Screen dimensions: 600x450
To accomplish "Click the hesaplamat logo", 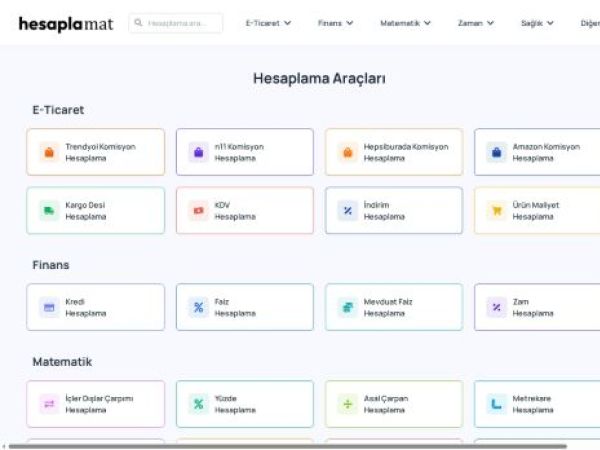I will [66, 24].
